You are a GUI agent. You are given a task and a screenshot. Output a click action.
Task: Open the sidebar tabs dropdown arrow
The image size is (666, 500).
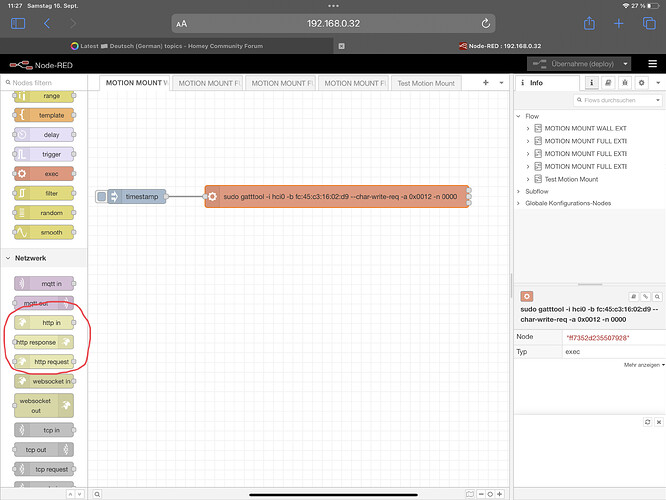[x=658, y=83]
